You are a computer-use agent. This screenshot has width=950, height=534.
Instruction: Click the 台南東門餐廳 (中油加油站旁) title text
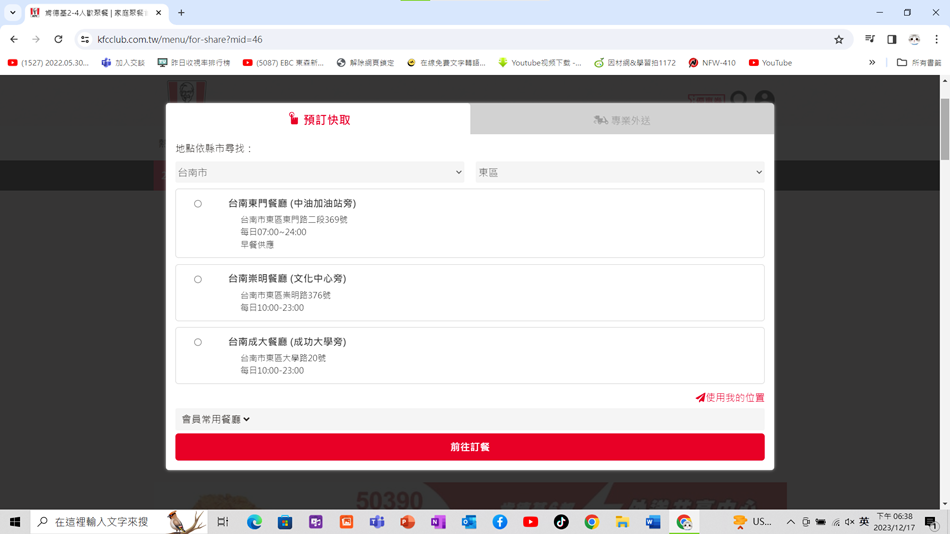coord(292,204)
